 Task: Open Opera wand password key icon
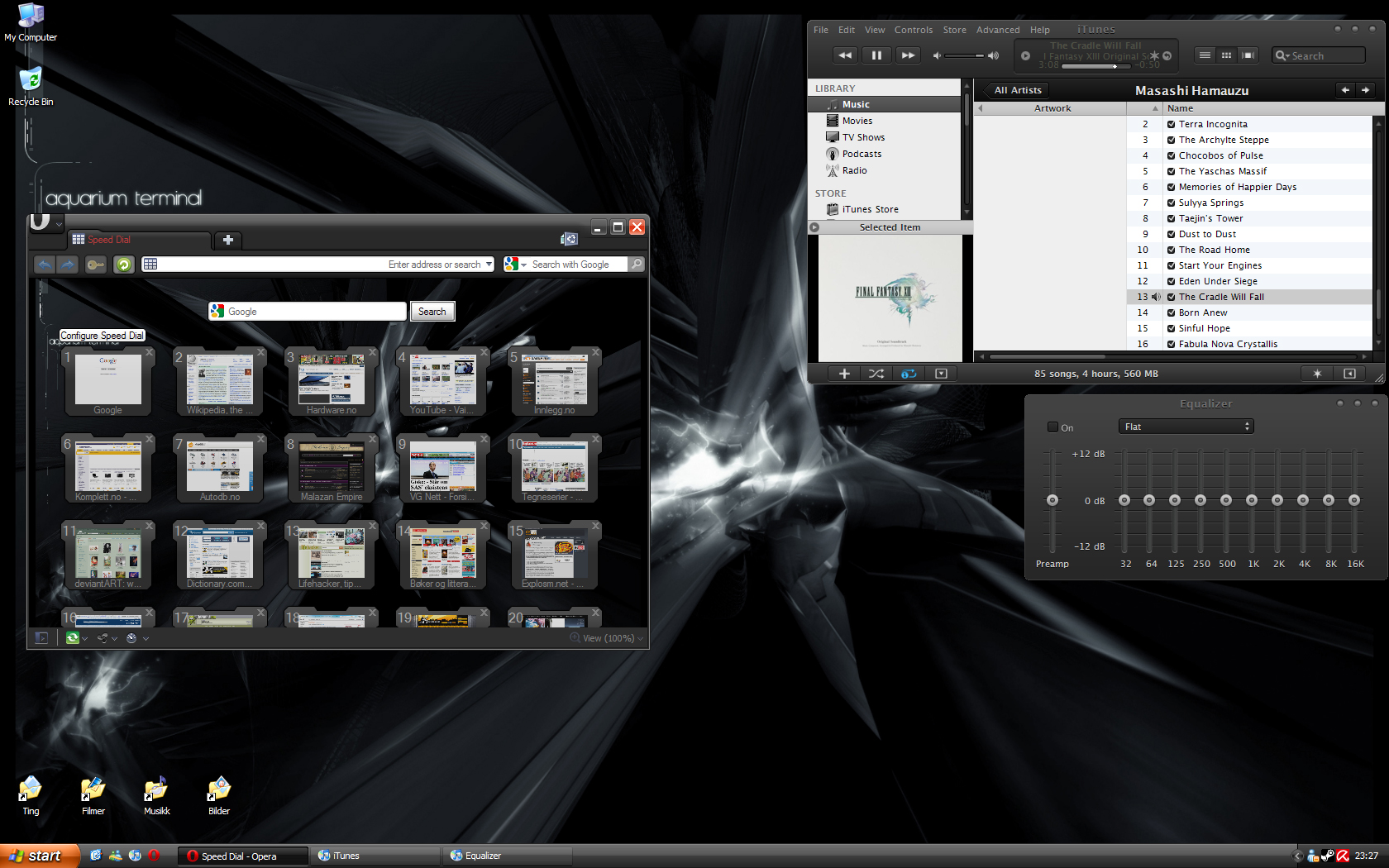96,265
